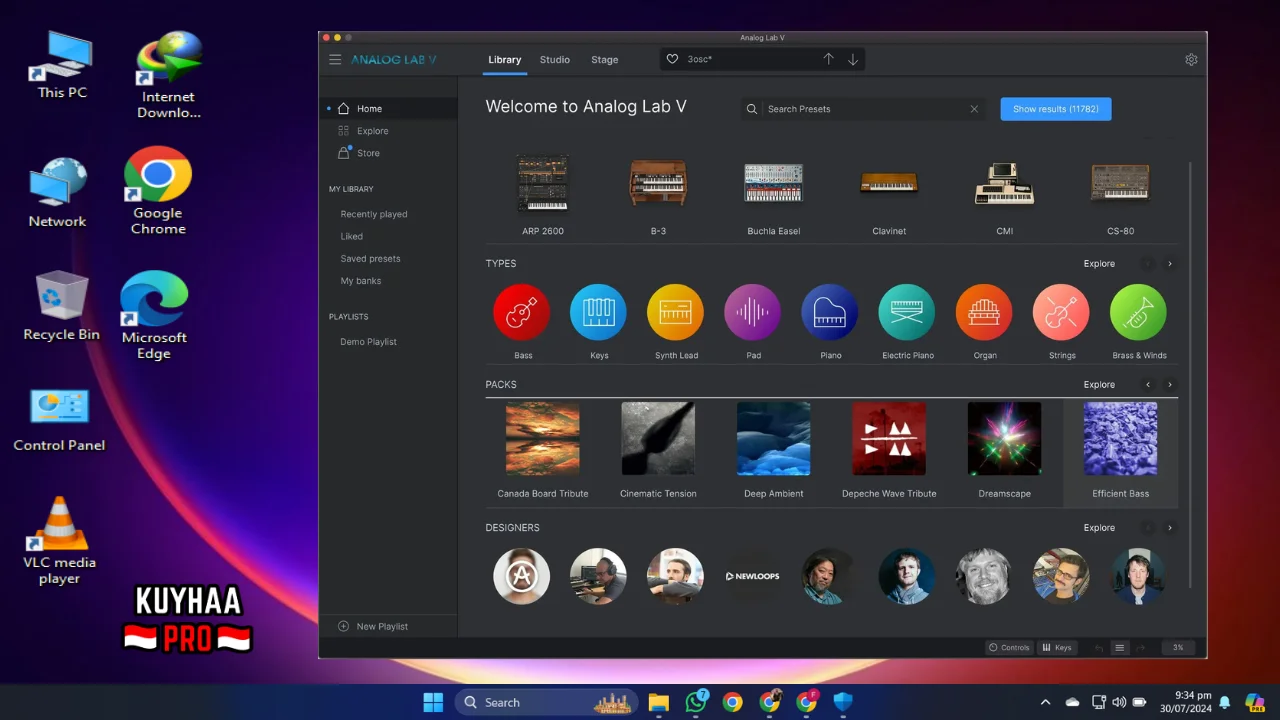Select the ARP 2600 instrument
This screenshot has width=1280, height=720.
point(543,194)
